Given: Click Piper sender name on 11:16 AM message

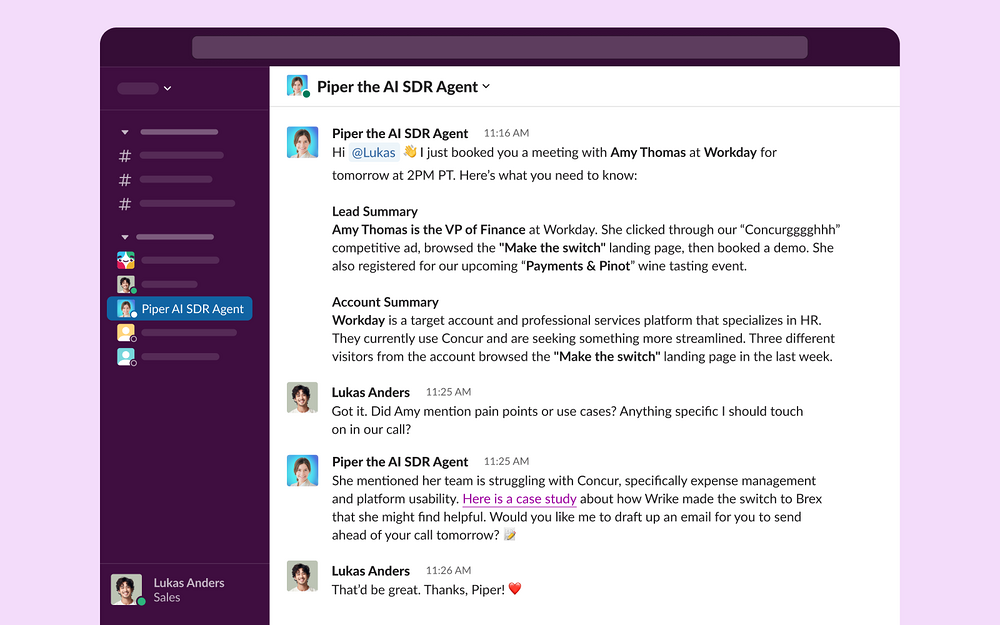Looking at the screenshot, I should pyautogui.click(x=400, y=133).
